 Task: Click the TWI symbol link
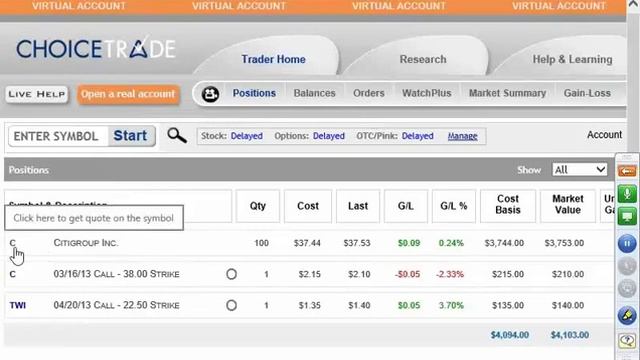coord(18,305)
